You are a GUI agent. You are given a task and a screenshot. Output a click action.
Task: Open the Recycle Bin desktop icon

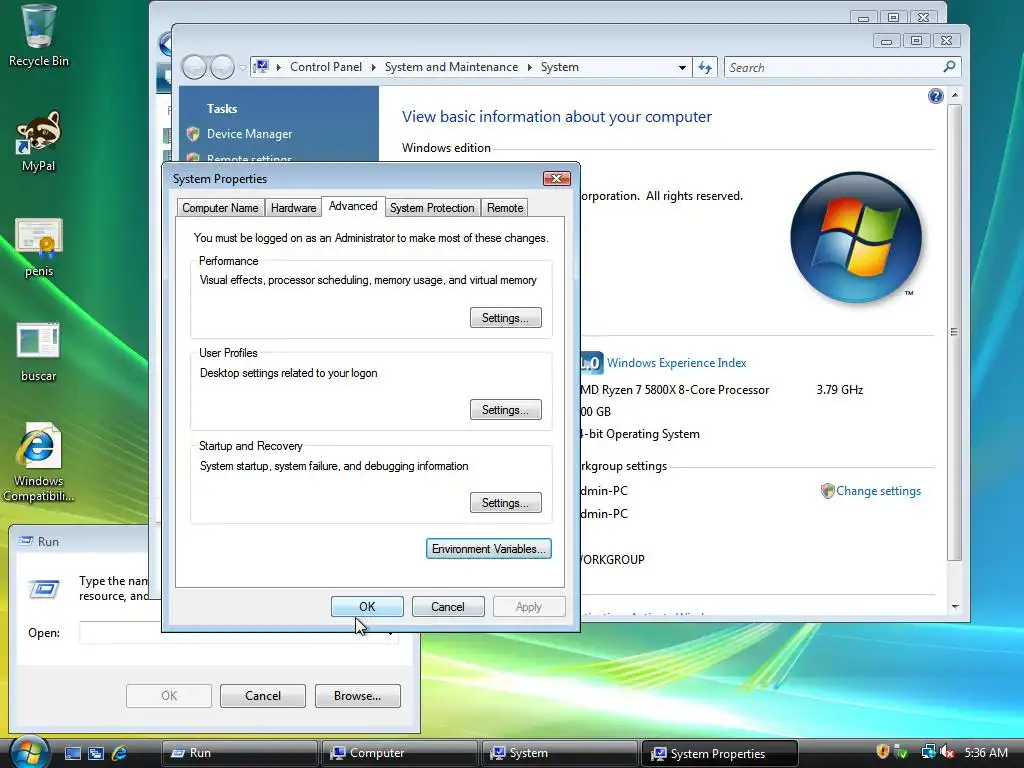click(x=38, y=36)
